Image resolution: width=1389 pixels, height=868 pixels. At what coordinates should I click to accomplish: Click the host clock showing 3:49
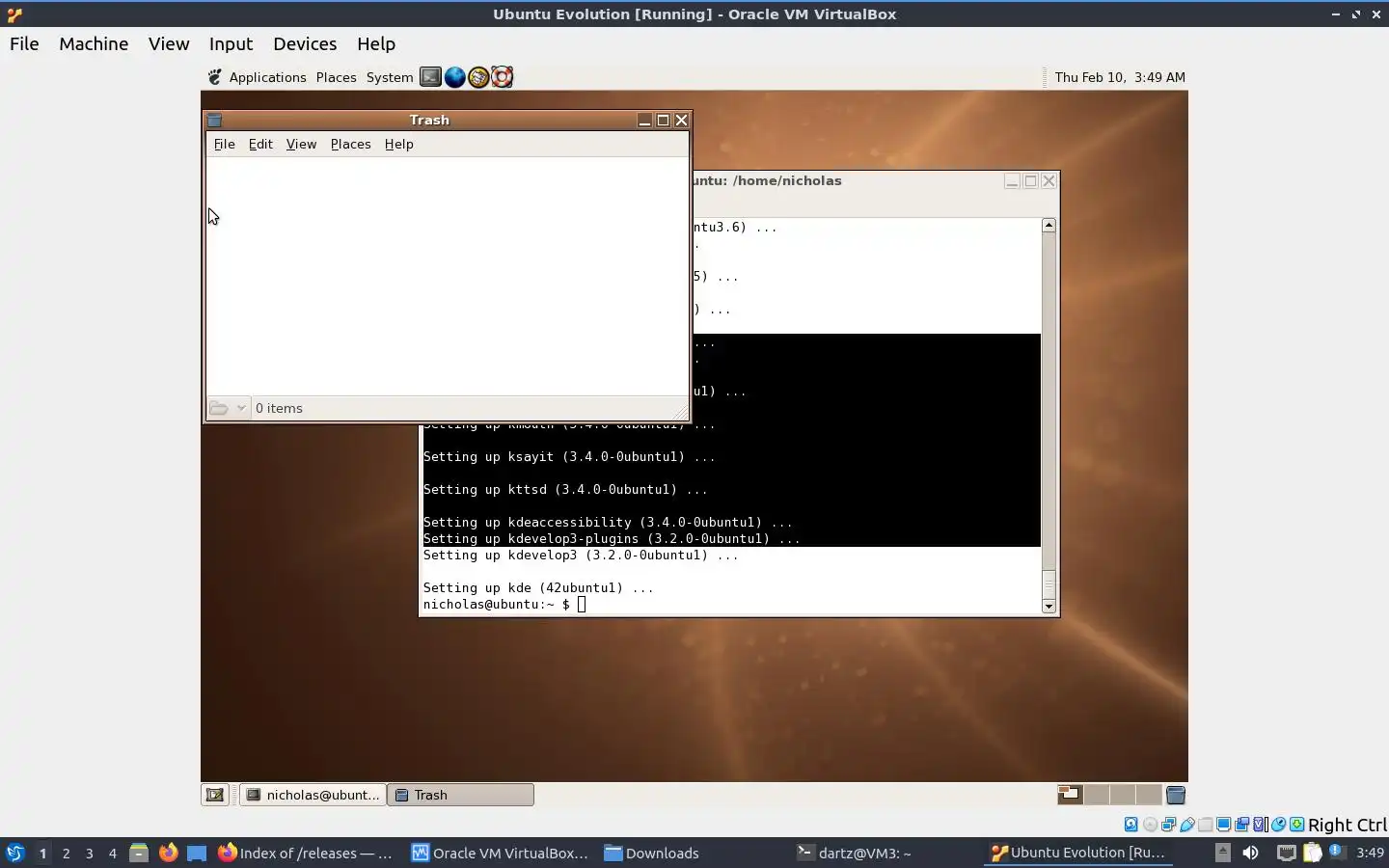[x=1370, y=853]
